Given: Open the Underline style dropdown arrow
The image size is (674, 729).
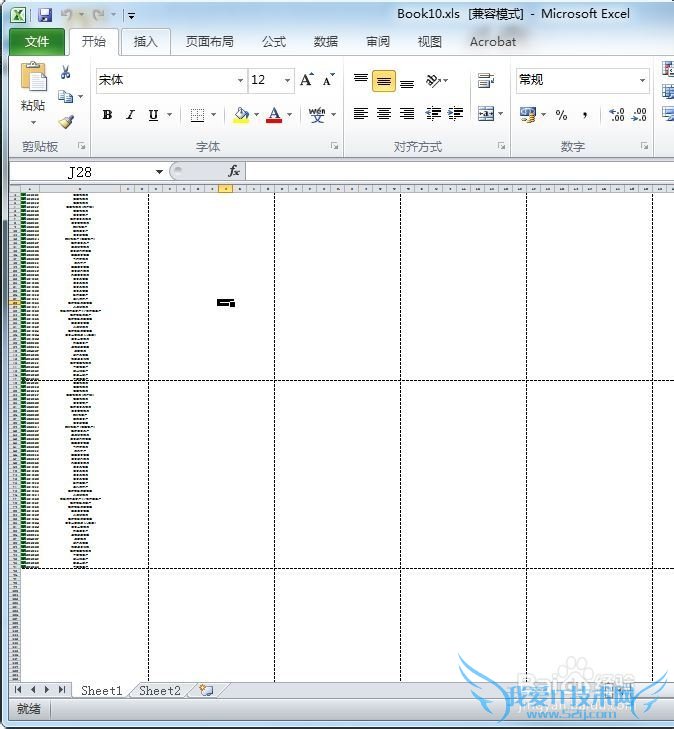Looking at the screenshot, I should click(x=170, y=114).
